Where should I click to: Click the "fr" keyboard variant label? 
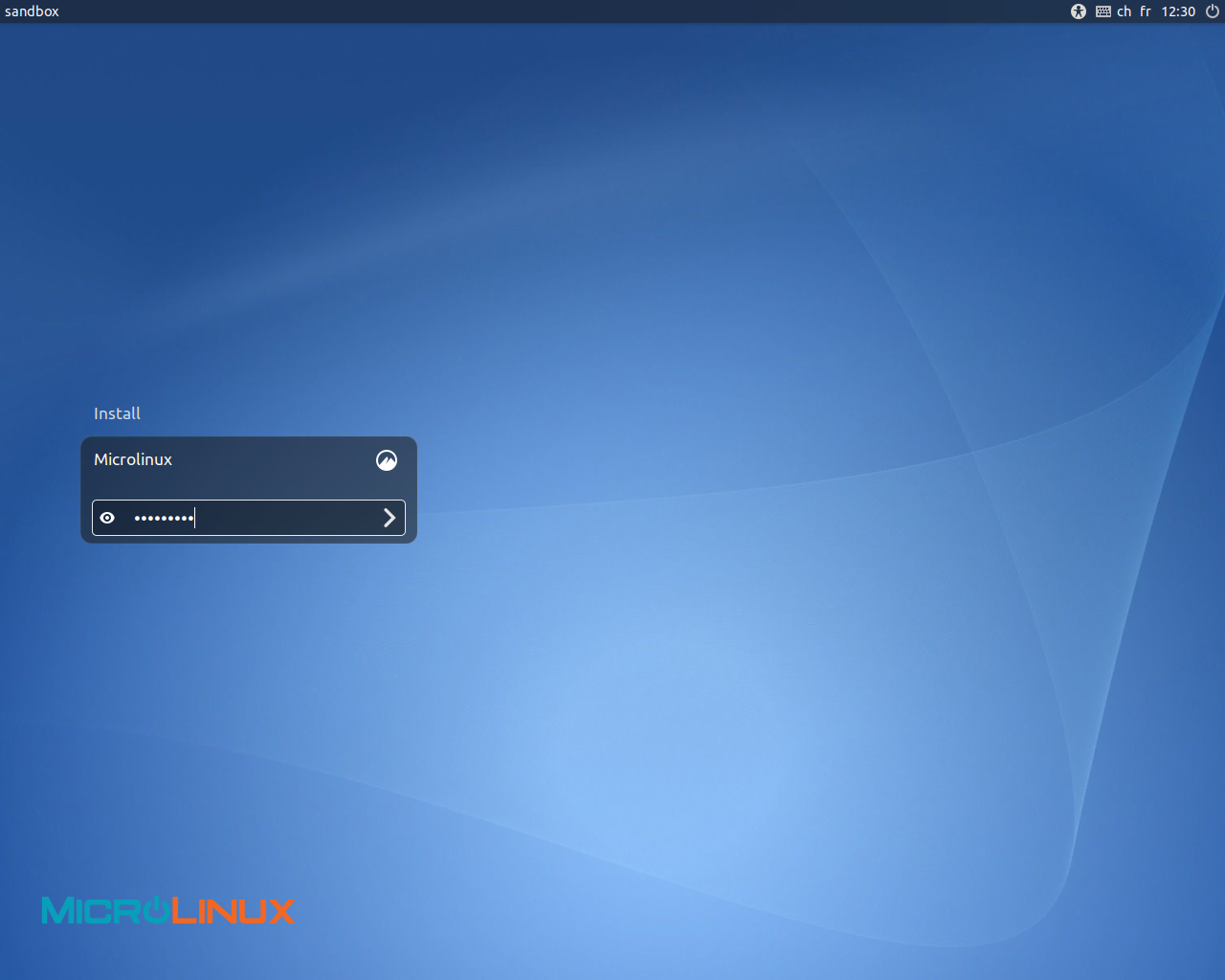1146,11
